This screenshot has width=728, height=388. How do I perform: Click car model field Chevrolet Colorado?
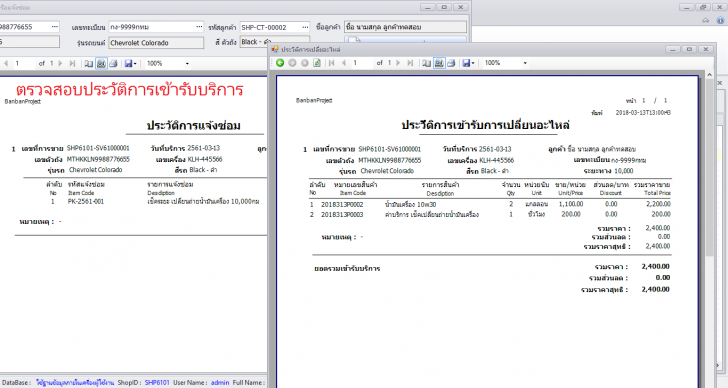point(156,43)
